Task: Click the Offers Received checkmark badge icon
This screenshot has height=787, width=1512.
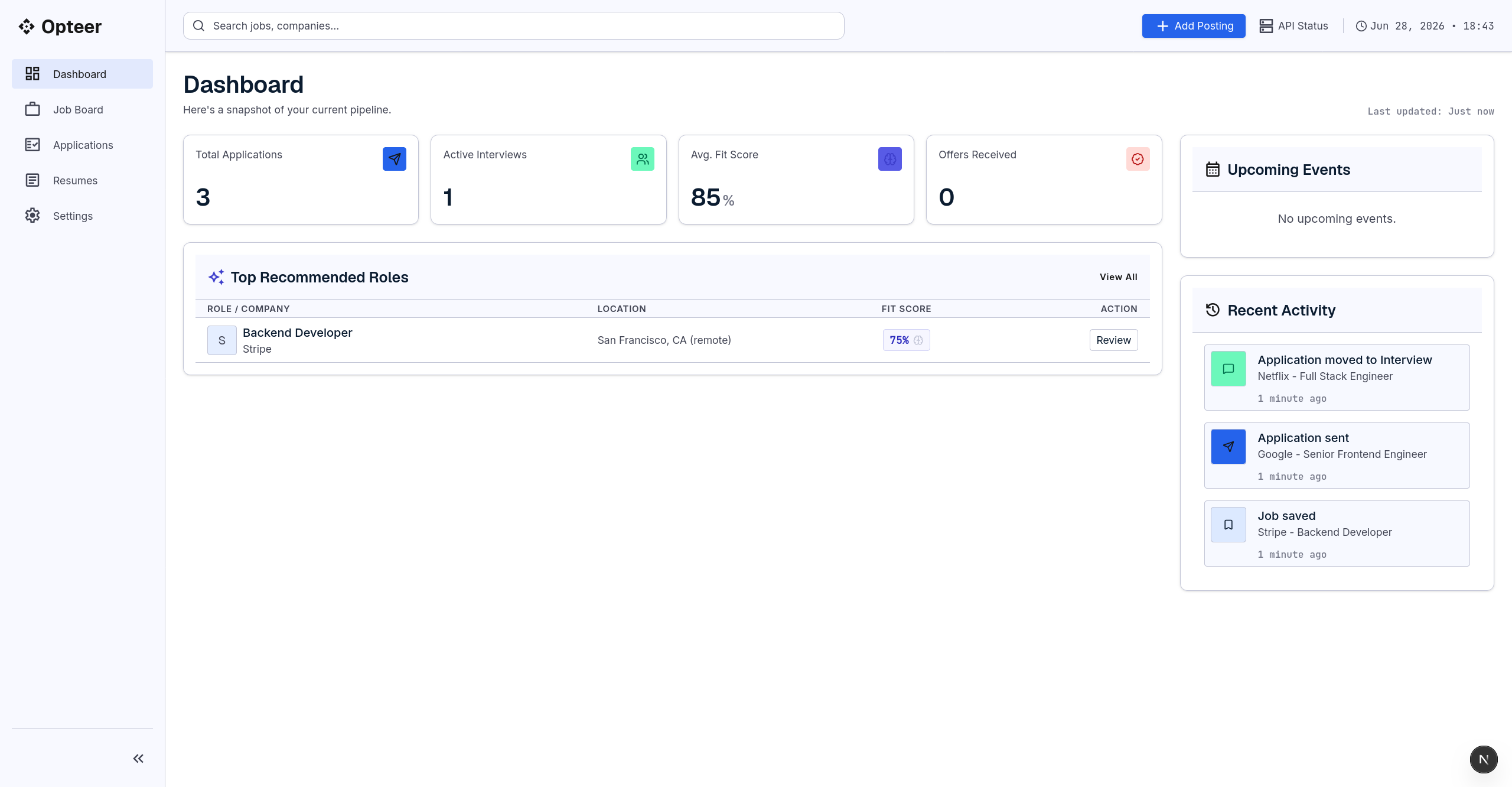Action: (1138, 159)
